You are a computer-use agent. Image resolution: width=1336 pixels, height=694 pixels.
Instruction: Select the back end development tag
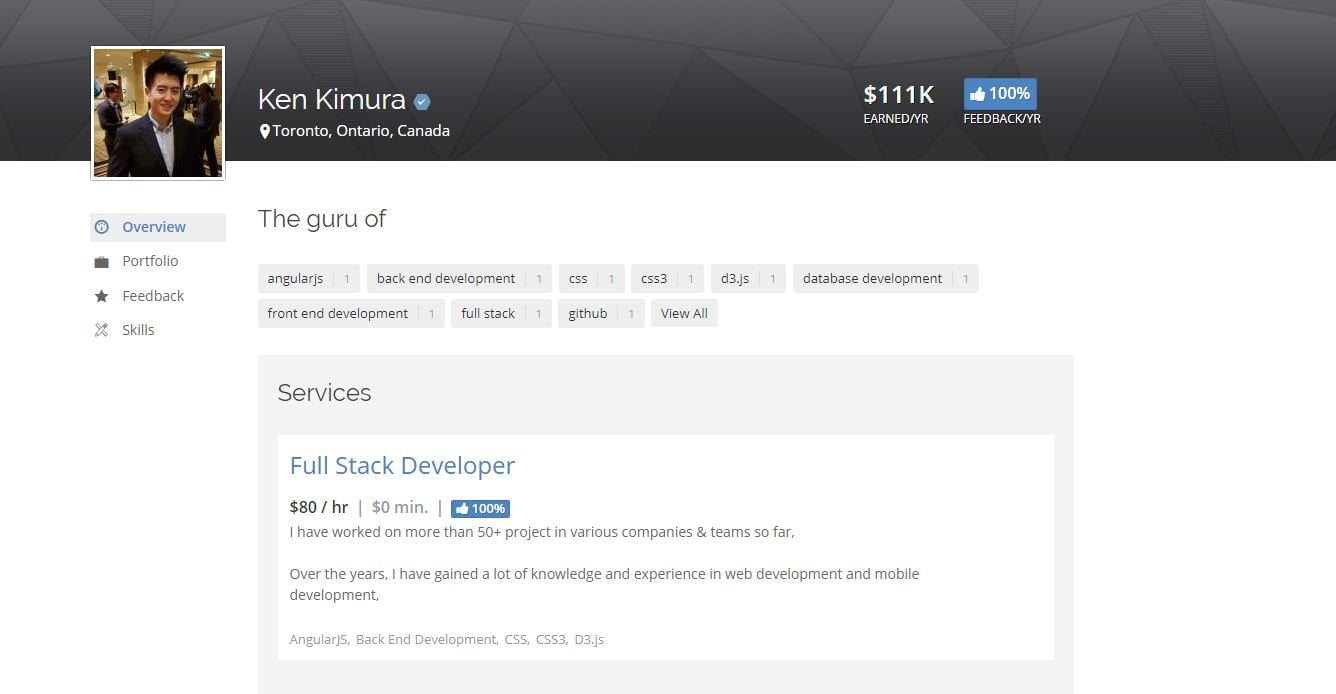(x=459, y=279)
